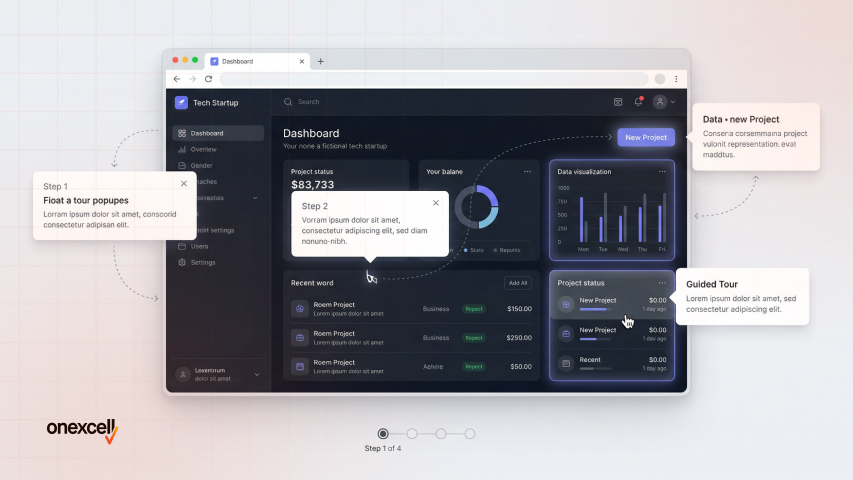Screen dimensions: 853x480
Task: Click the Repect tag on $250.00 row
Action: pos(474,337)
